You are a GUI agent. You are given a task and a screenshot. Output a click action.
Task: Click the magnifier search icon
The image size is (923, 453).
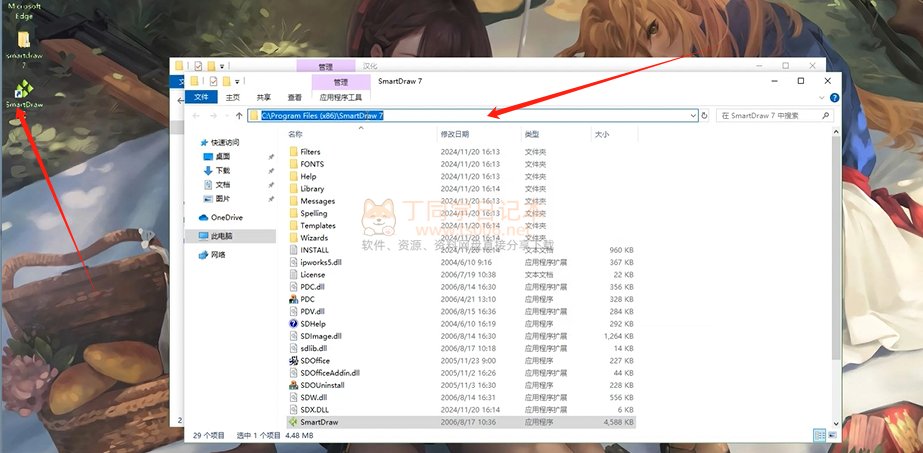tap(826, 116)
